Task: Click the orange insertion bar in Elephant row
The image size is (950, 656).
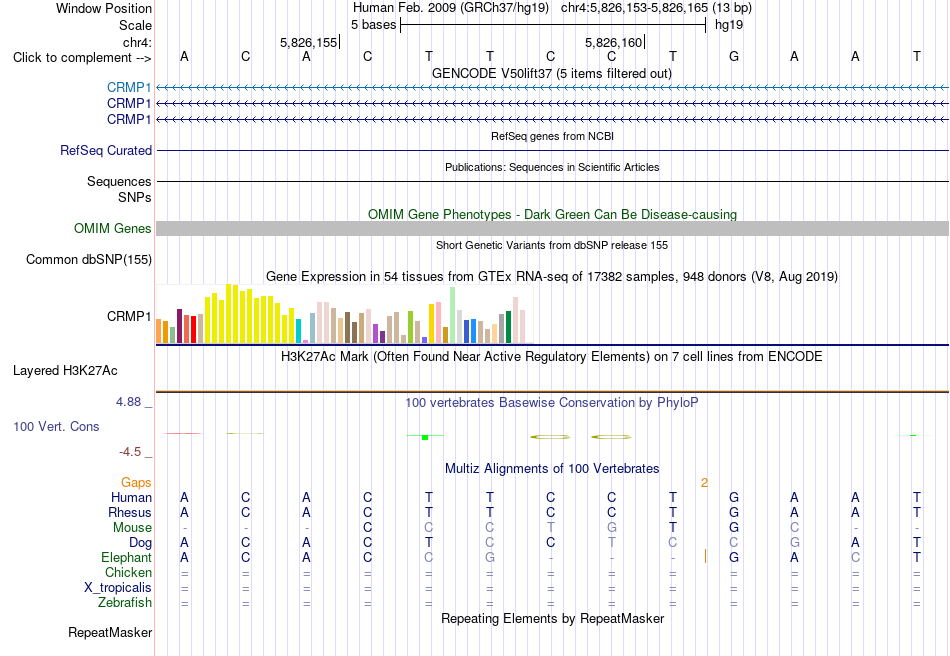Action: point(705,556)
